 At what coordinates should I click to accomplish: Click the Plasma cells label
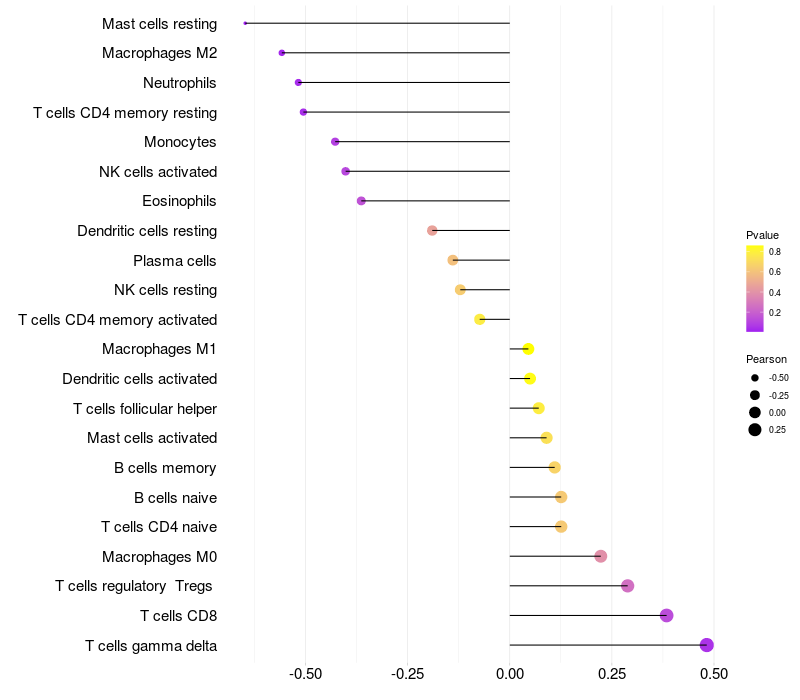(174, 261)
